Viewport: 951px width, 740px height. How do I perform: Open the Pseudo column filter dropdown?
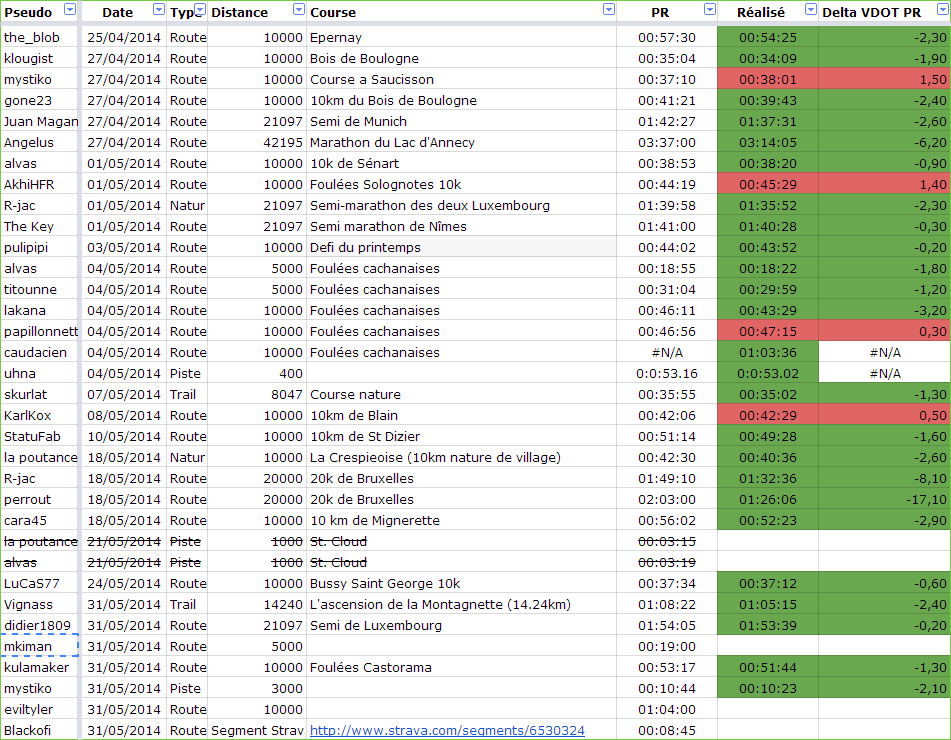point(70,9)
